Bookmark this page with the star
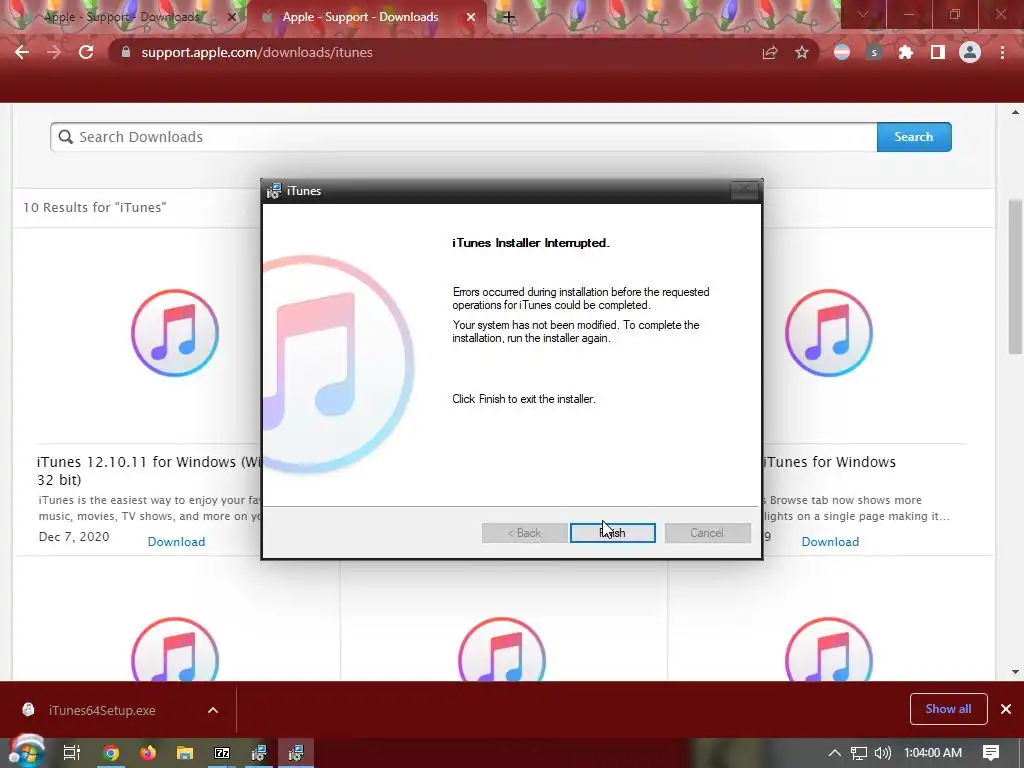Viewport: 1024px width, 768px height. pos(802,52)
